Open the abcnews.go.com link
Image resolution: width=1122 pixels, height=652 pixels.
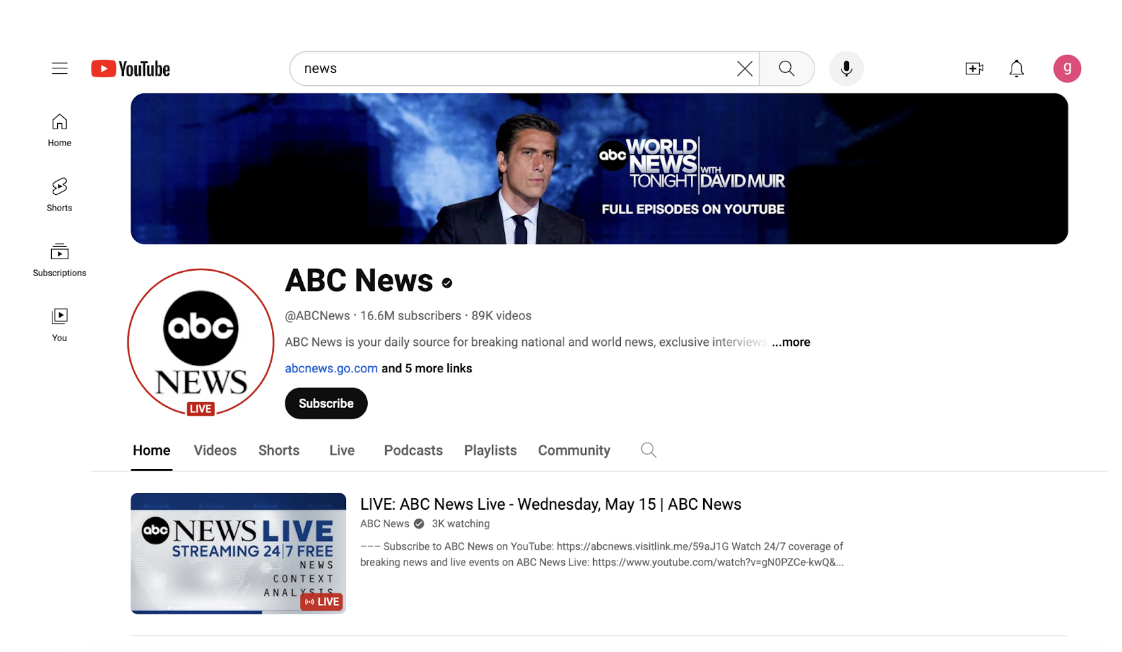coord(331,369)
